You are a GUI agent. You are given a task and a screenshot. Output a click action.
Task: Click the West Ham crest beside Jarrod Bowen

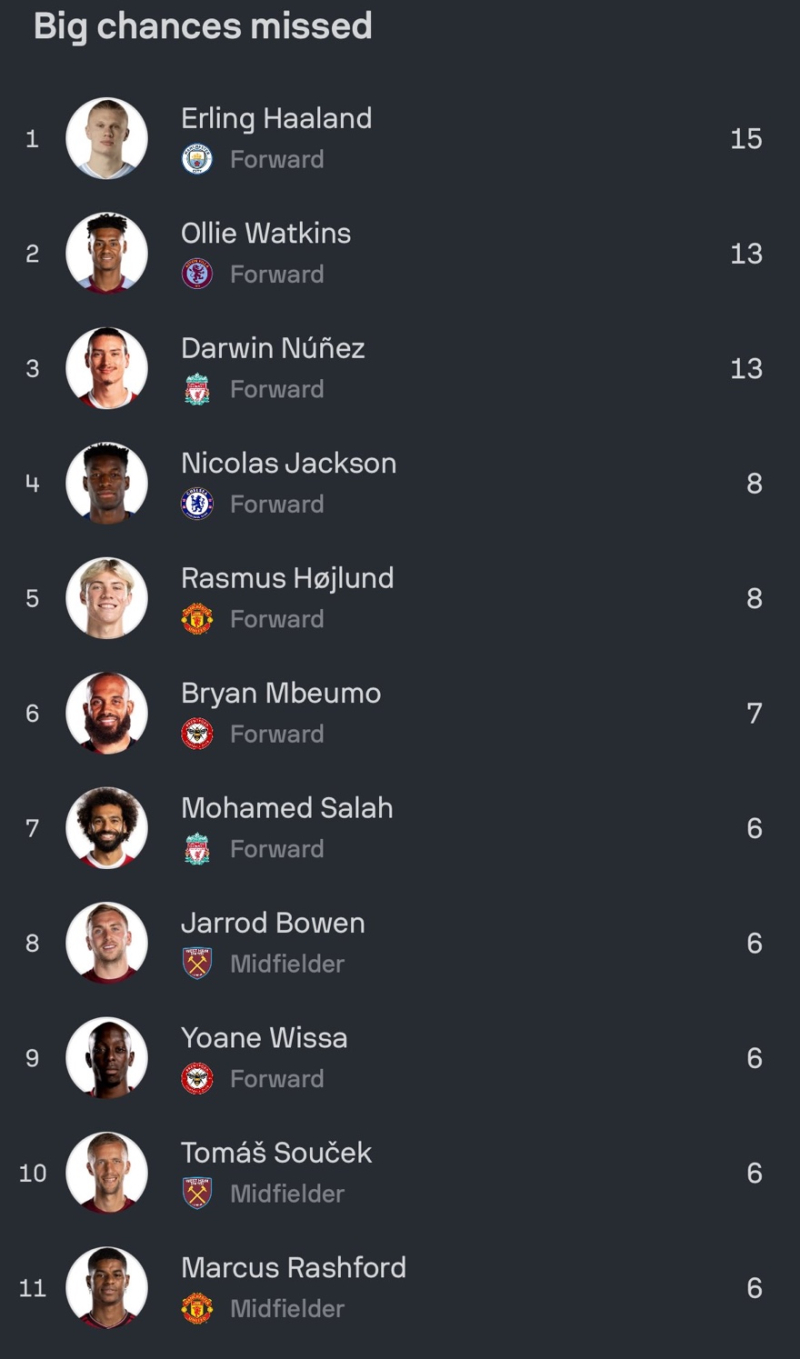[x=197, y=964]
